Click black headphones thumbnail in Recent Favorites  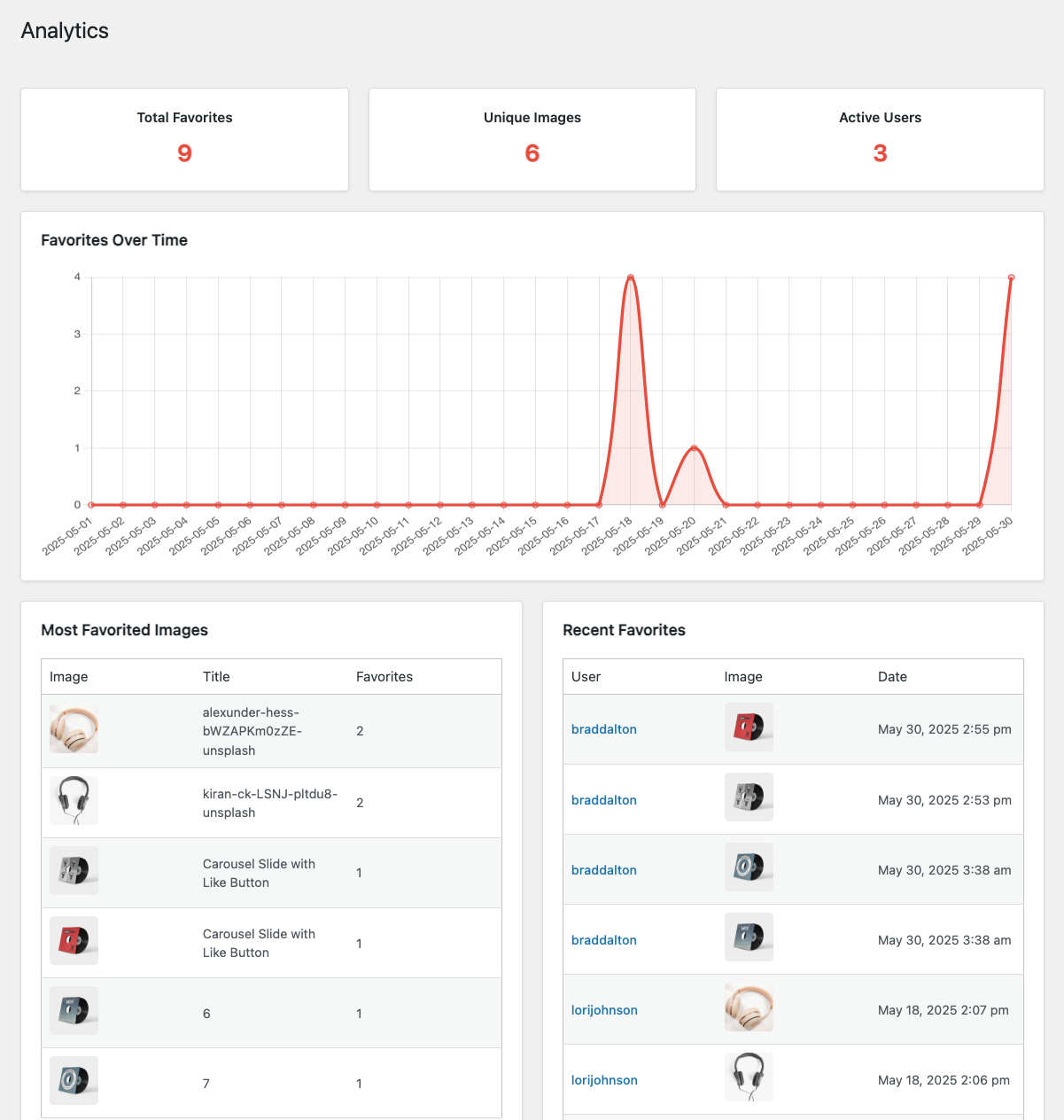point(749,1077)
